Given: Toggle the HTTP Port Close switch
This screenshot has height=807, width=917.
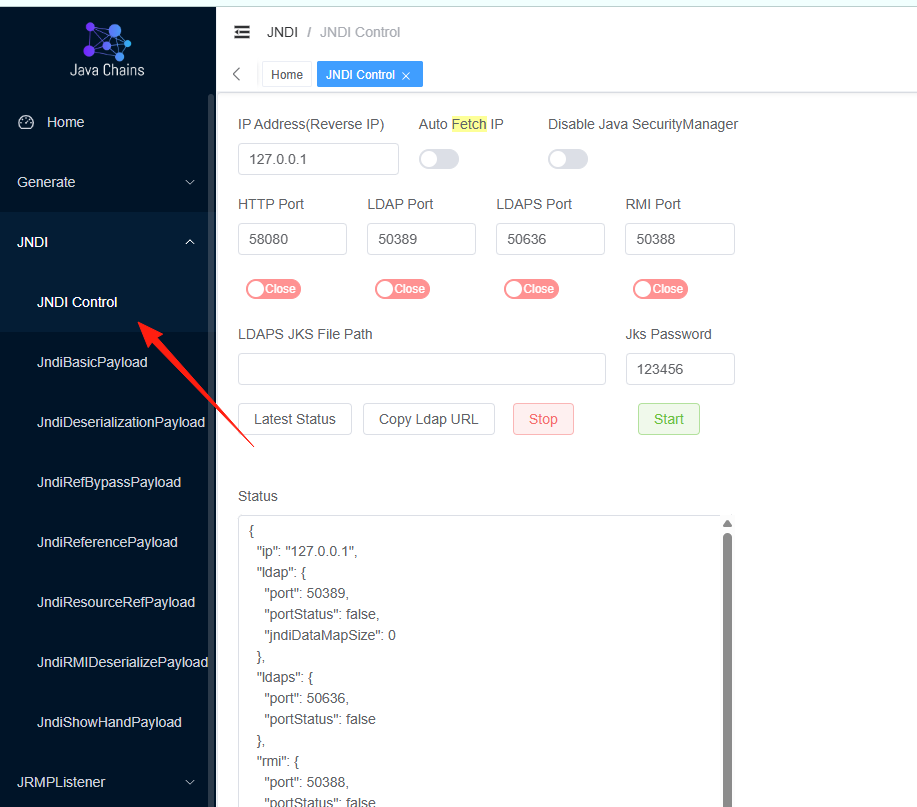Looking at the screenshot, I should coord(273,289).
